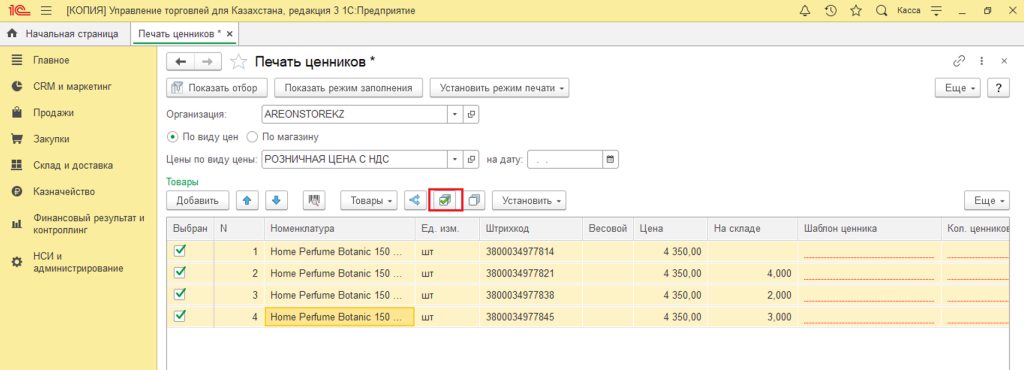
Task: Open favorites star icon in title bar
Action: click(856, 11)
